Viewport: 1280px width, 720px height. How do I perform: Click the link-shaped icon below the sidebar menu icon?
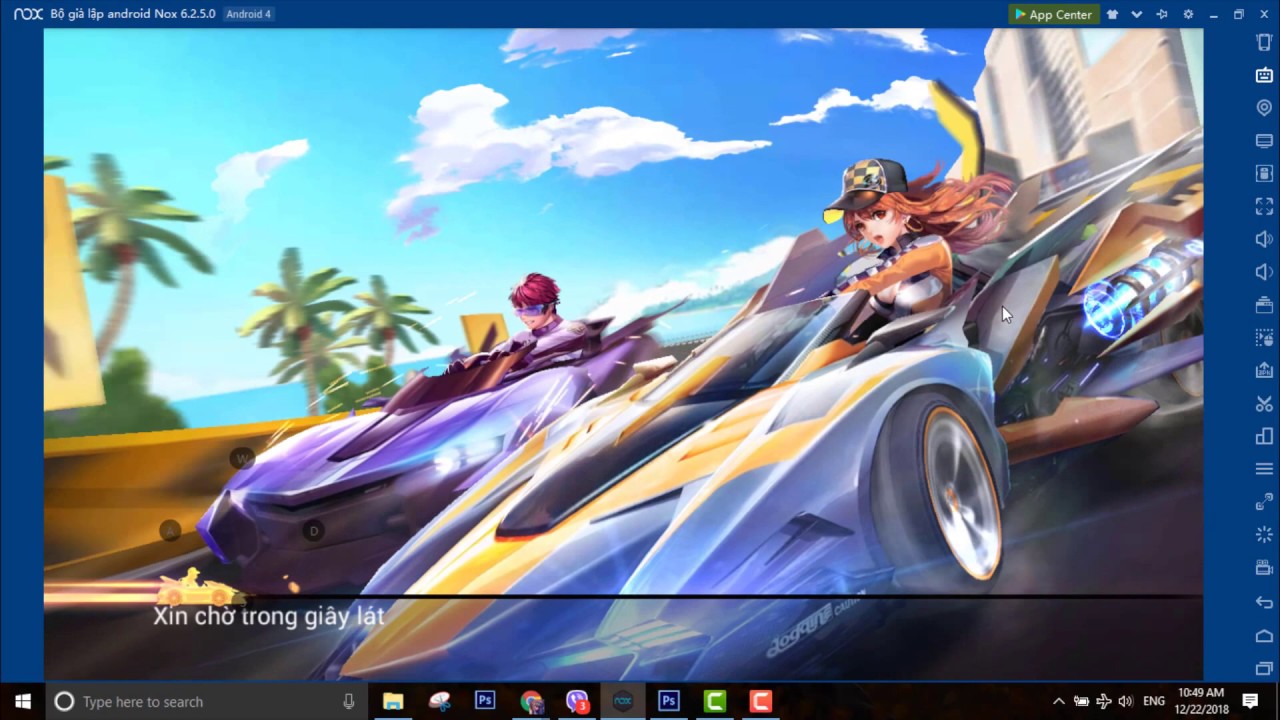(x=1264, y=502)
